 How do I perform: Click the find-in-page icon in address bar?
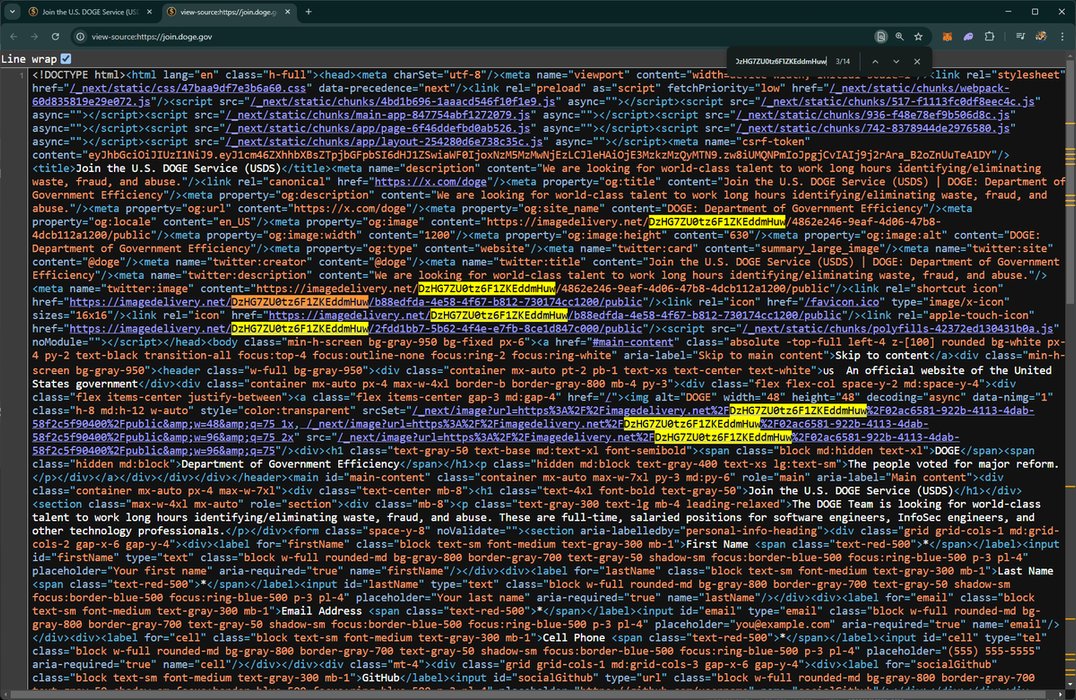(880, 36)
